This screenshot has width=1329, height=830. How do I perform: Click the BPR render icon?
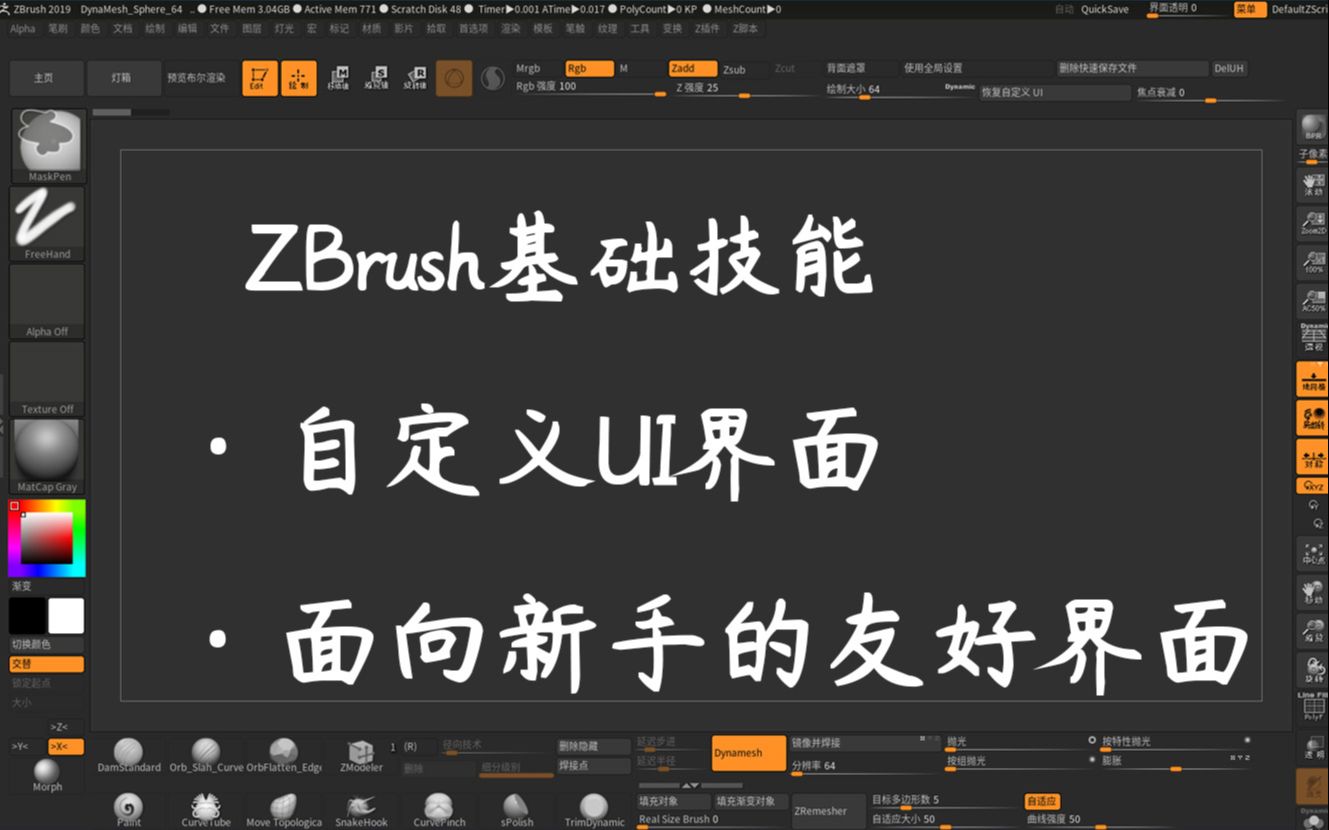[x=1312, y=127]
